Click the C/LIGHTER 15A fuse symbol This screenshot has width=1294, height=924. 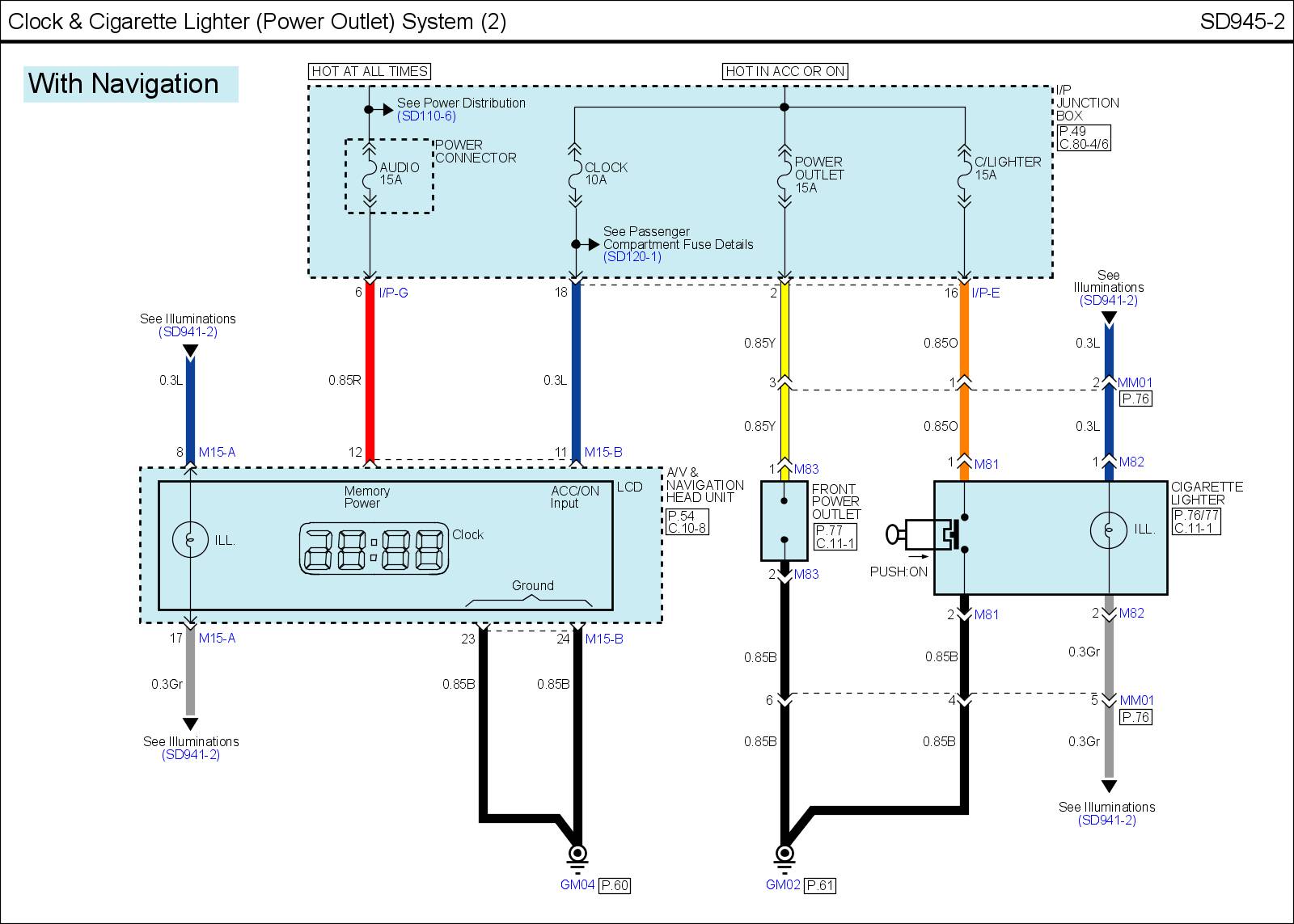[963, 175]
